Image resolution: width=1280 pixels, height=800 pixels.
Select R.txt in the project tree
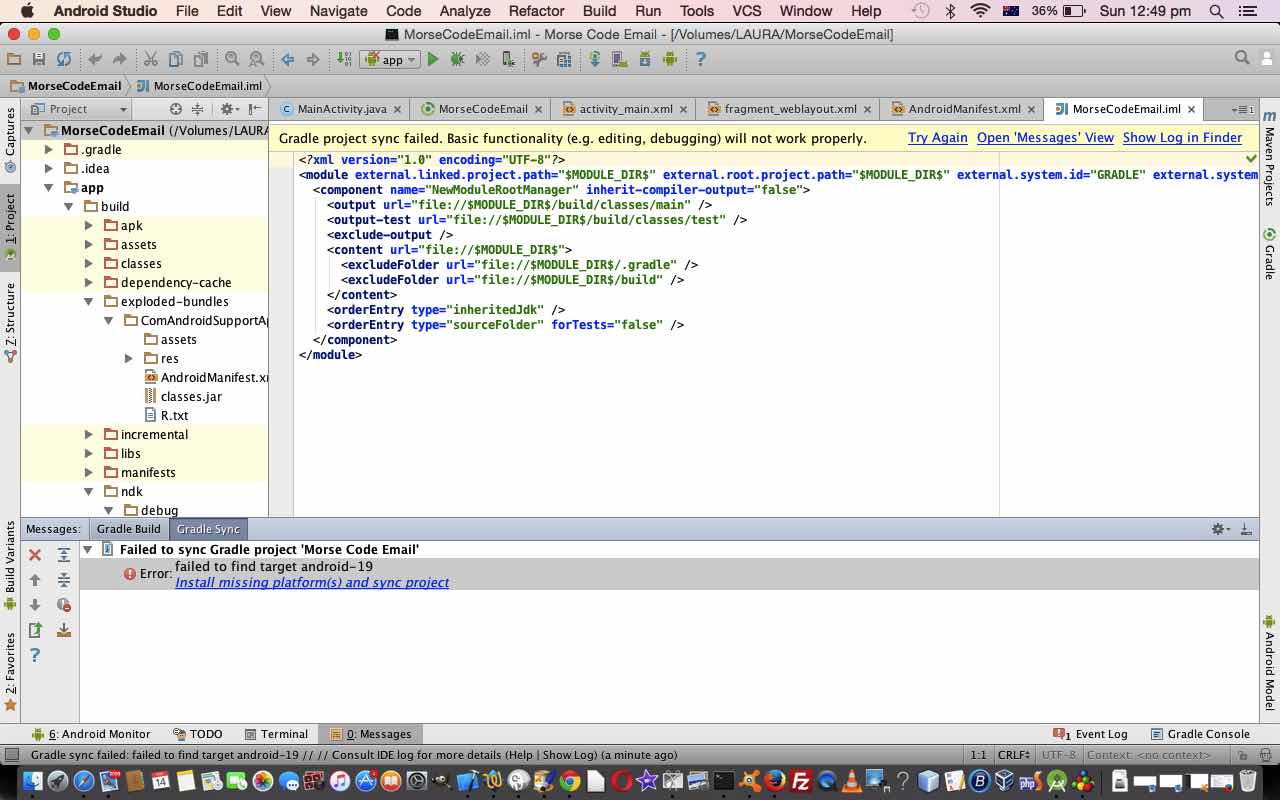(x=174, y=416)
